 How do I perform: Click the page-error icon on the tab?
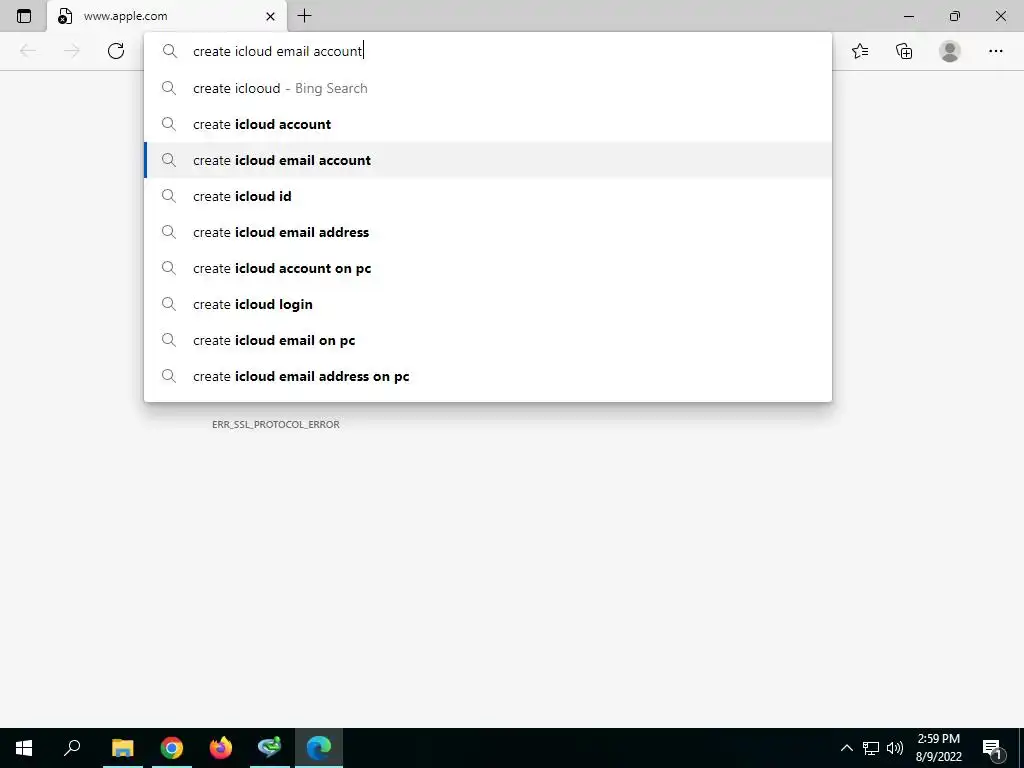pyautogui.click(x=65, y=16)
